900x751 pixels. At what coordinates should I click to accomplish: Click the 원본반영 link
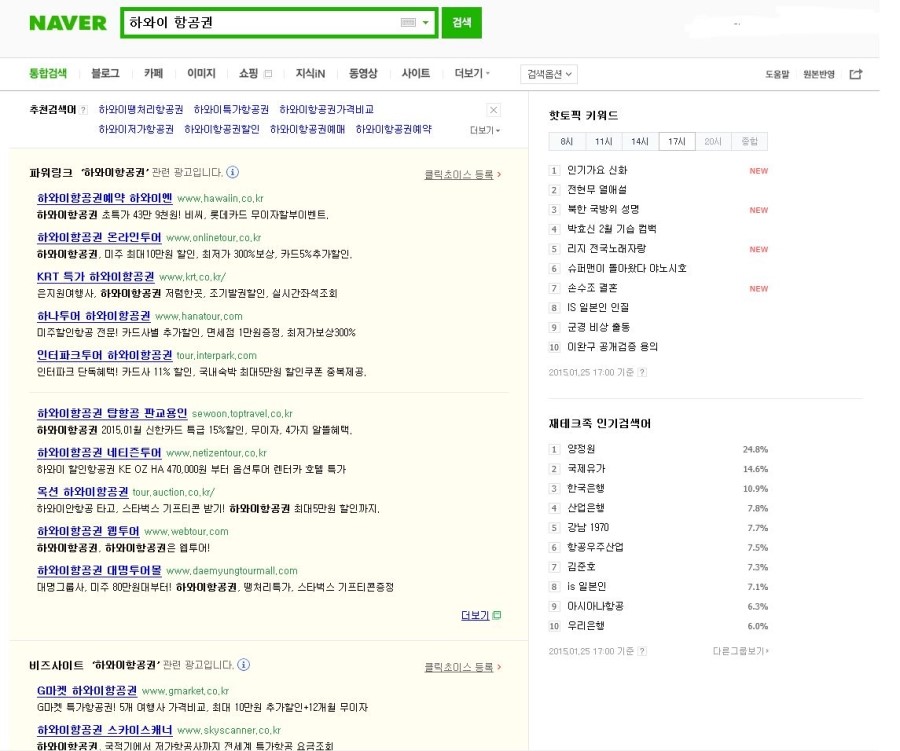point(818,74)
